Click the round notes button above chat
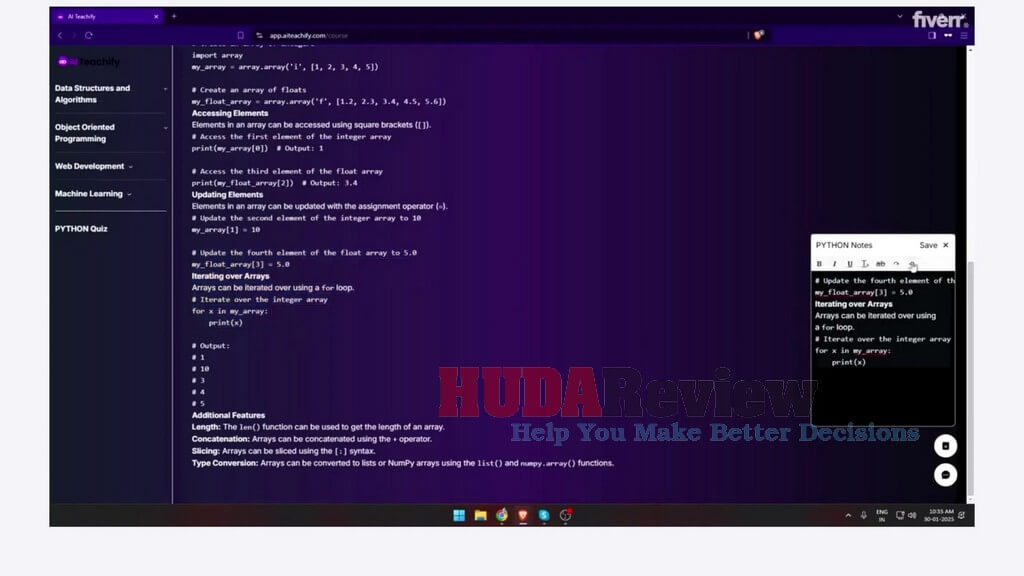 [x=945, y=446]
